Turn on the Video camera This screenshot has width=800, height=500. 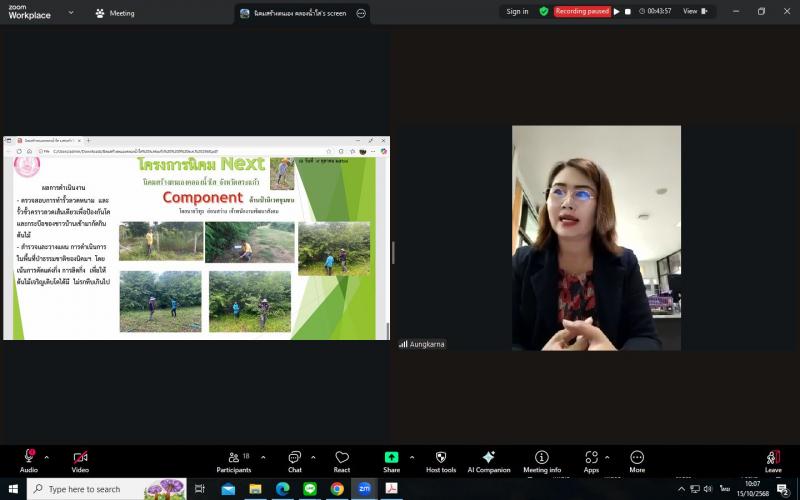(80, 461)
